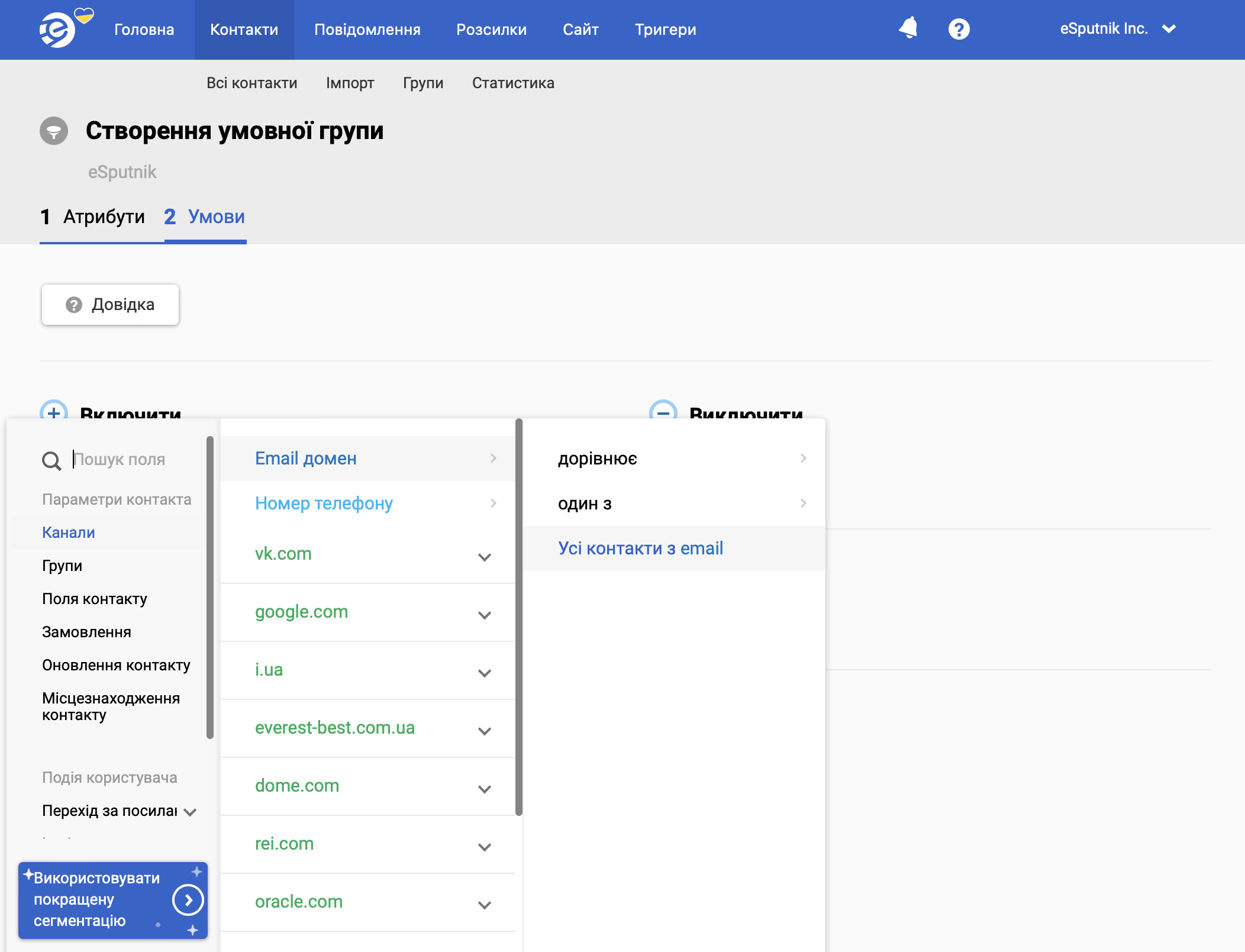This screenshot has height=952, width=1245.
Task: Open the Розсилки menu item
Action: click(x=491, y=30)
